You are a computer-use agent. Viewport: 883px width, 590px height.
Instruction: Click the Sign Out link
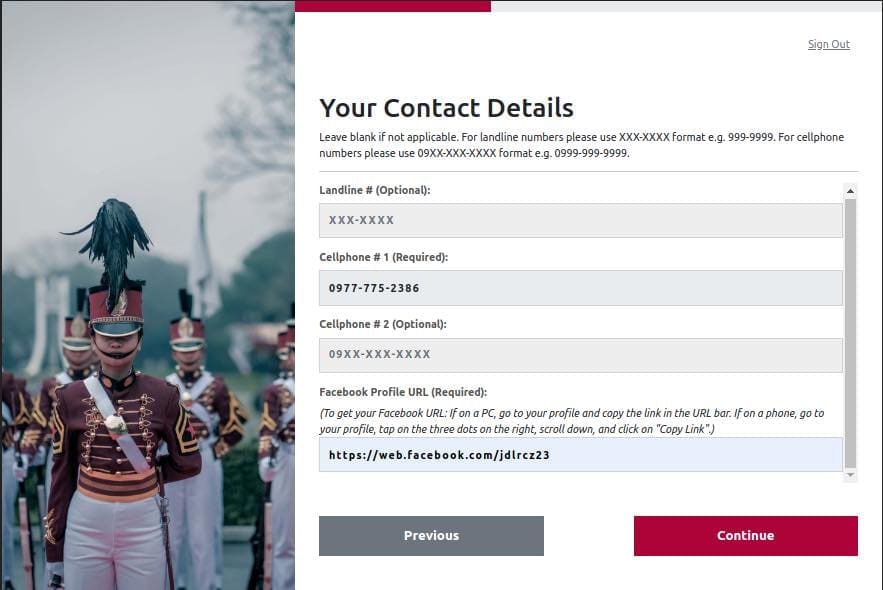828,44
